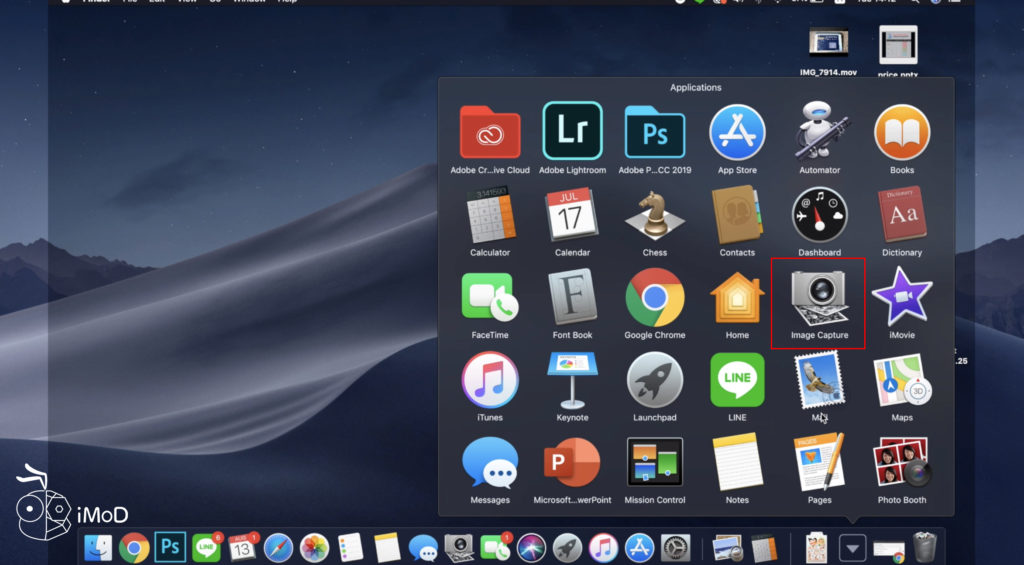This screenshot has width=1024, height=565.
Task: Switch to Photoshop in the Dock
Action: [x=170, y=547]
